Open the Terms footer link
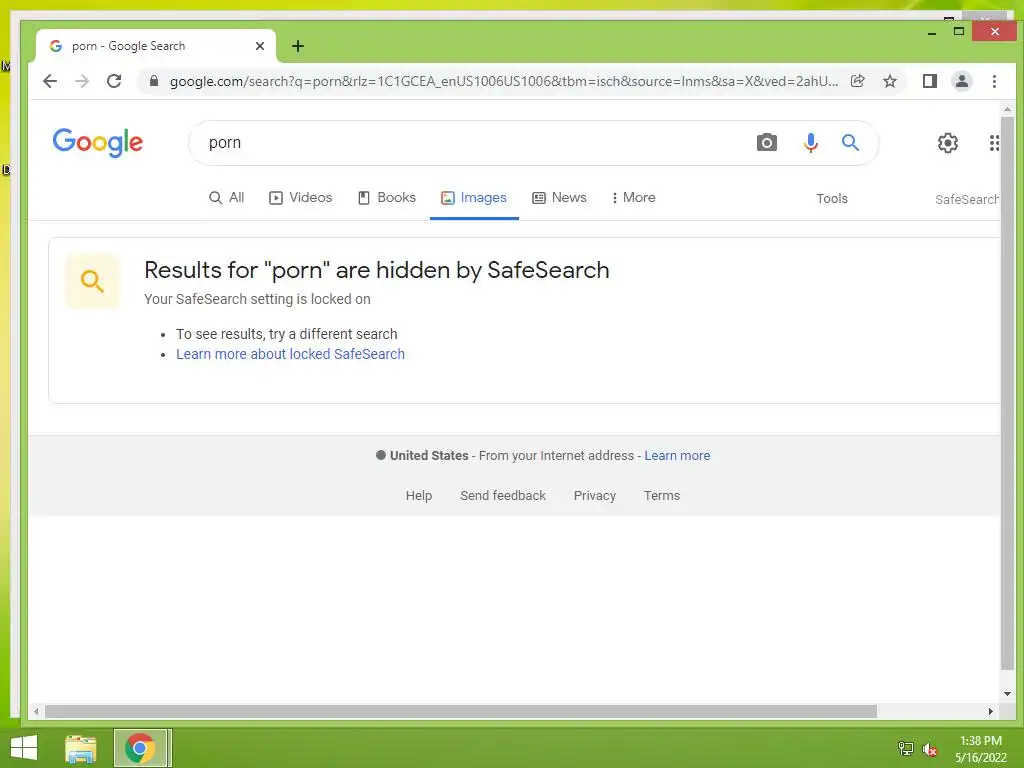Viewport: 1024px width, 768px height. 662,496
